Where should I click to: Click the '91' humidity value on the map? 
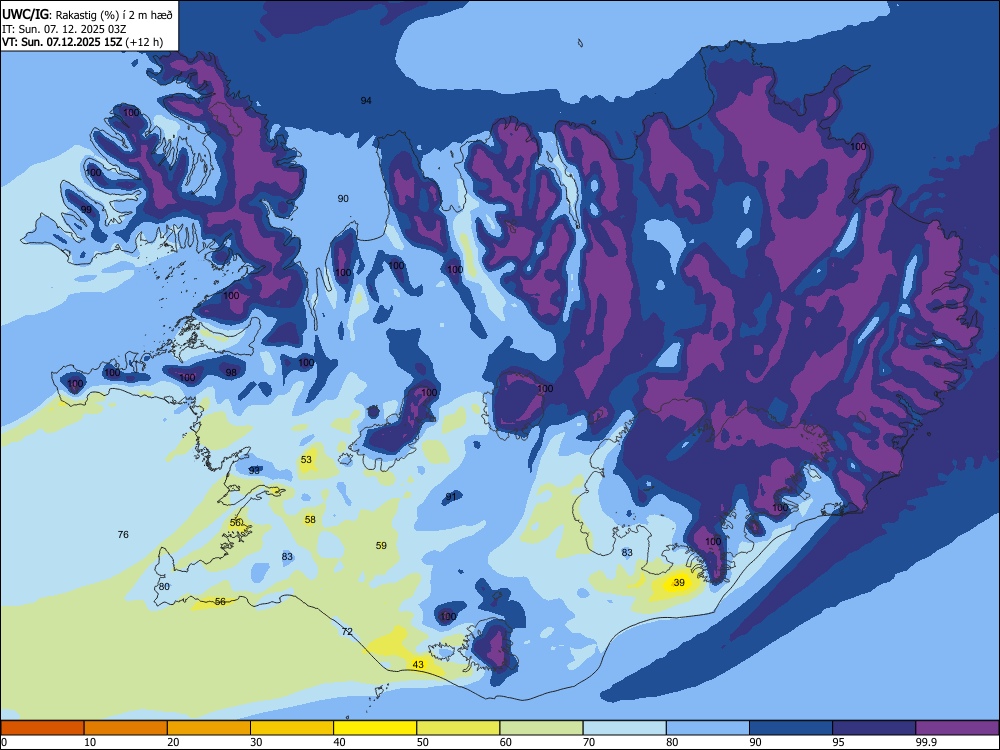452,496
